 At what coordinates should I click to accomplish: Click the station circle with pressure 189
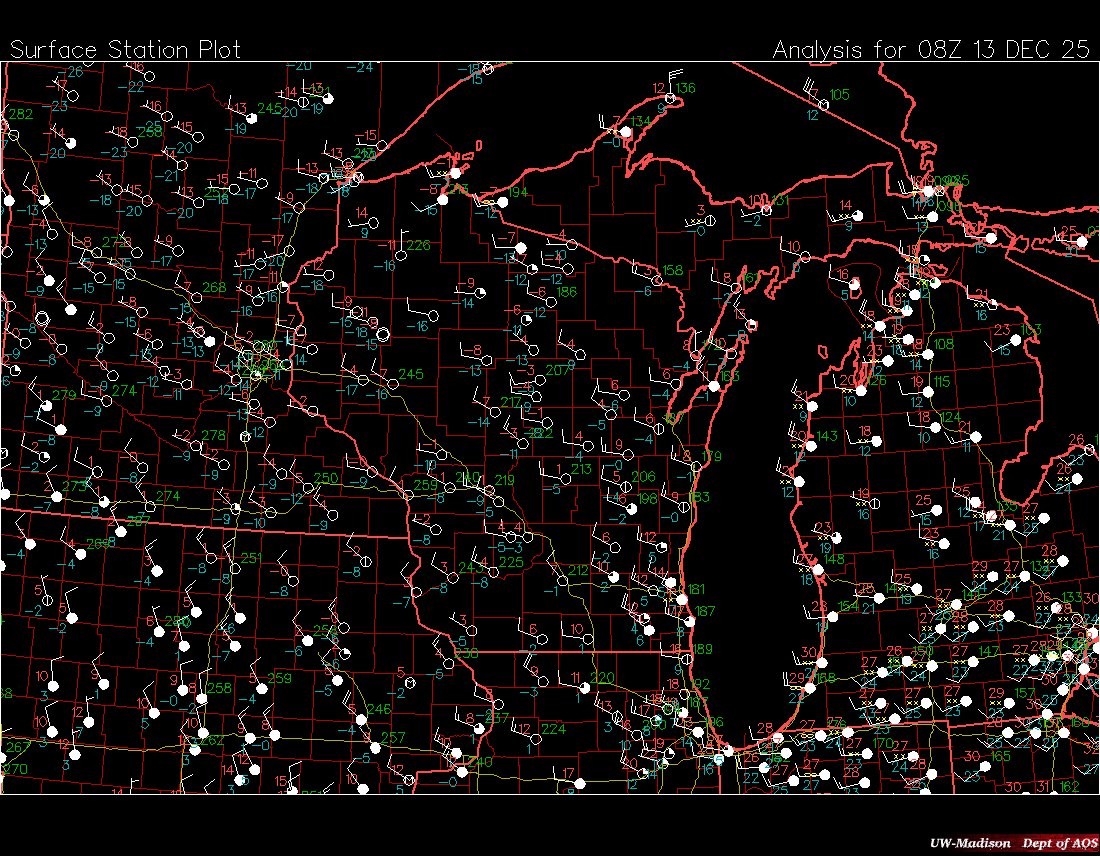(684, 659)
